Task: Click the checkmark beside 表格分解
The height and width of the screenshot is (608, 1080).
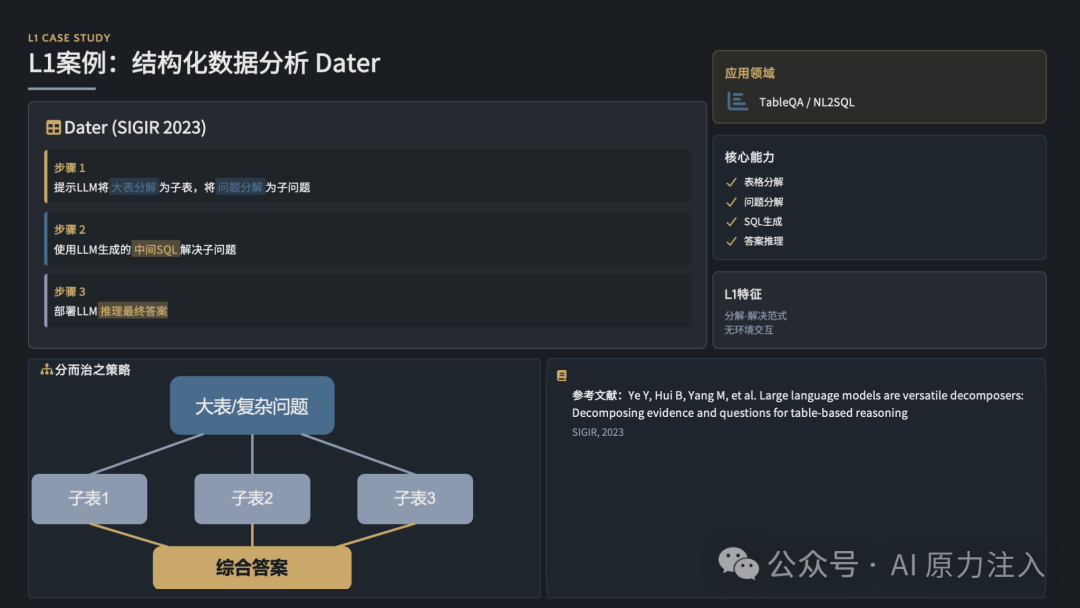Action: click(731, 182)
